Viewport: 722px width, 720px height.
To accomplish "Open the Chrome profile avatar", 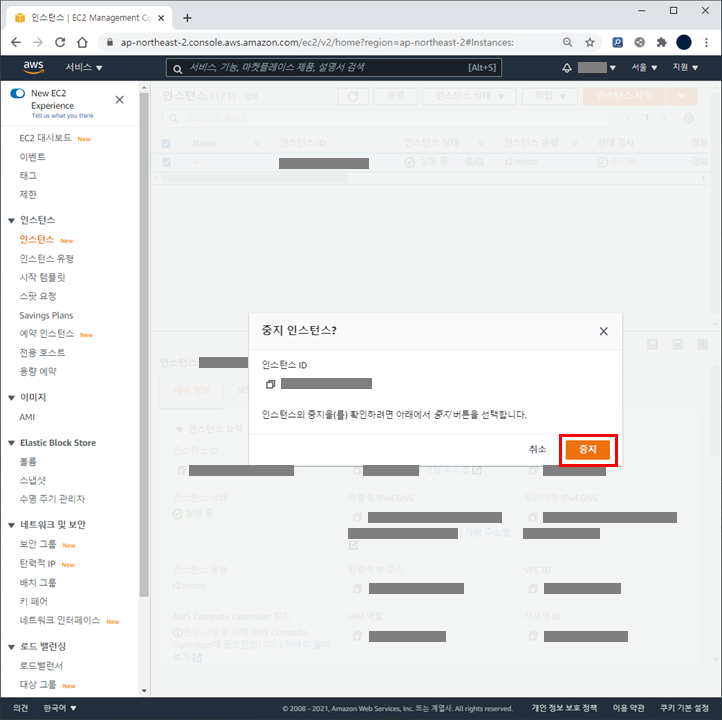I will (684, 42).
